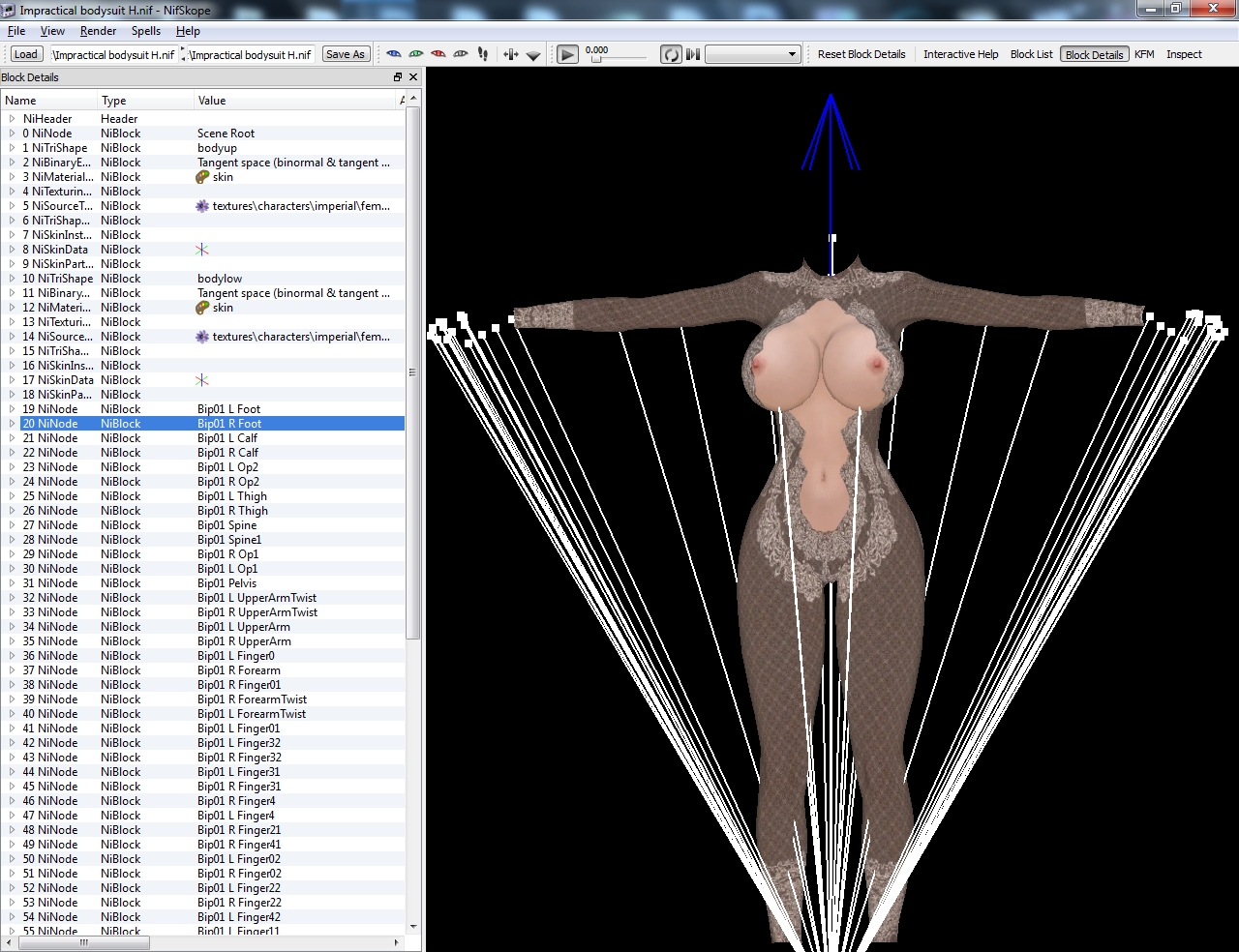Click the flip view arrows icon
This screenshot has height=952, width=1239.
tap(510, 54)
